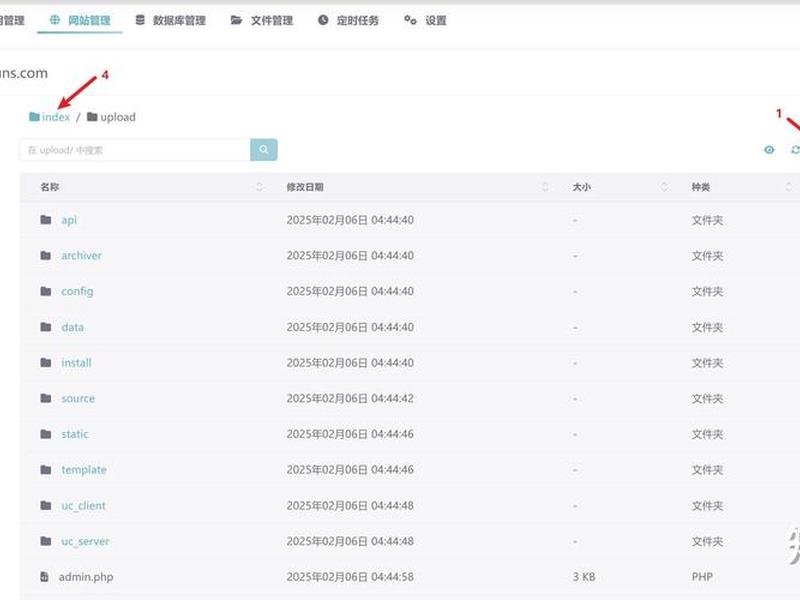Click the folder icon before upload breadcrumb
The height and width of the screenshot is (600, 800).
[92, 117]
